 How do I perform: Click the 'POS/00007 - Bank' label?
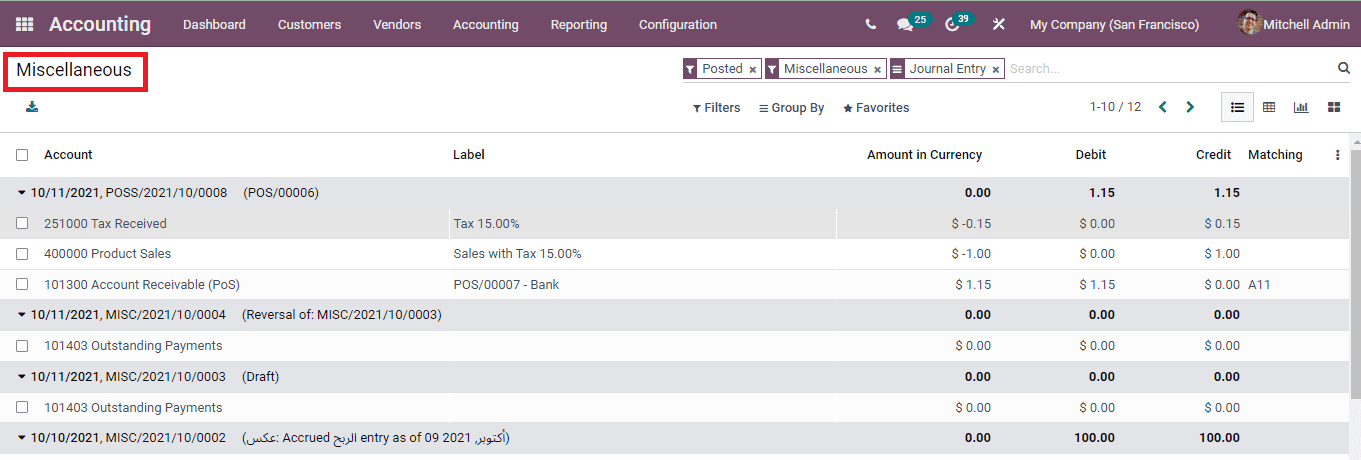[x=506, y=285]
